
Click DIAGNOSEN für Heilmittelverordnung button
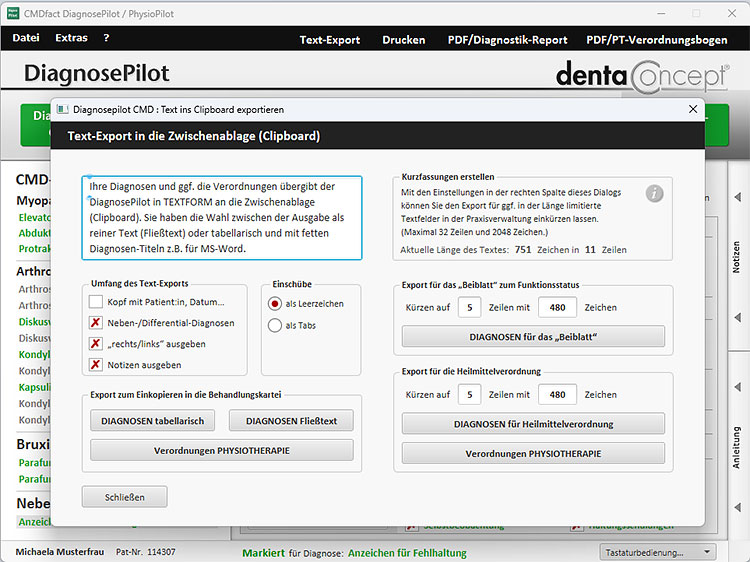pyautogui.click(x=533, y=424)
